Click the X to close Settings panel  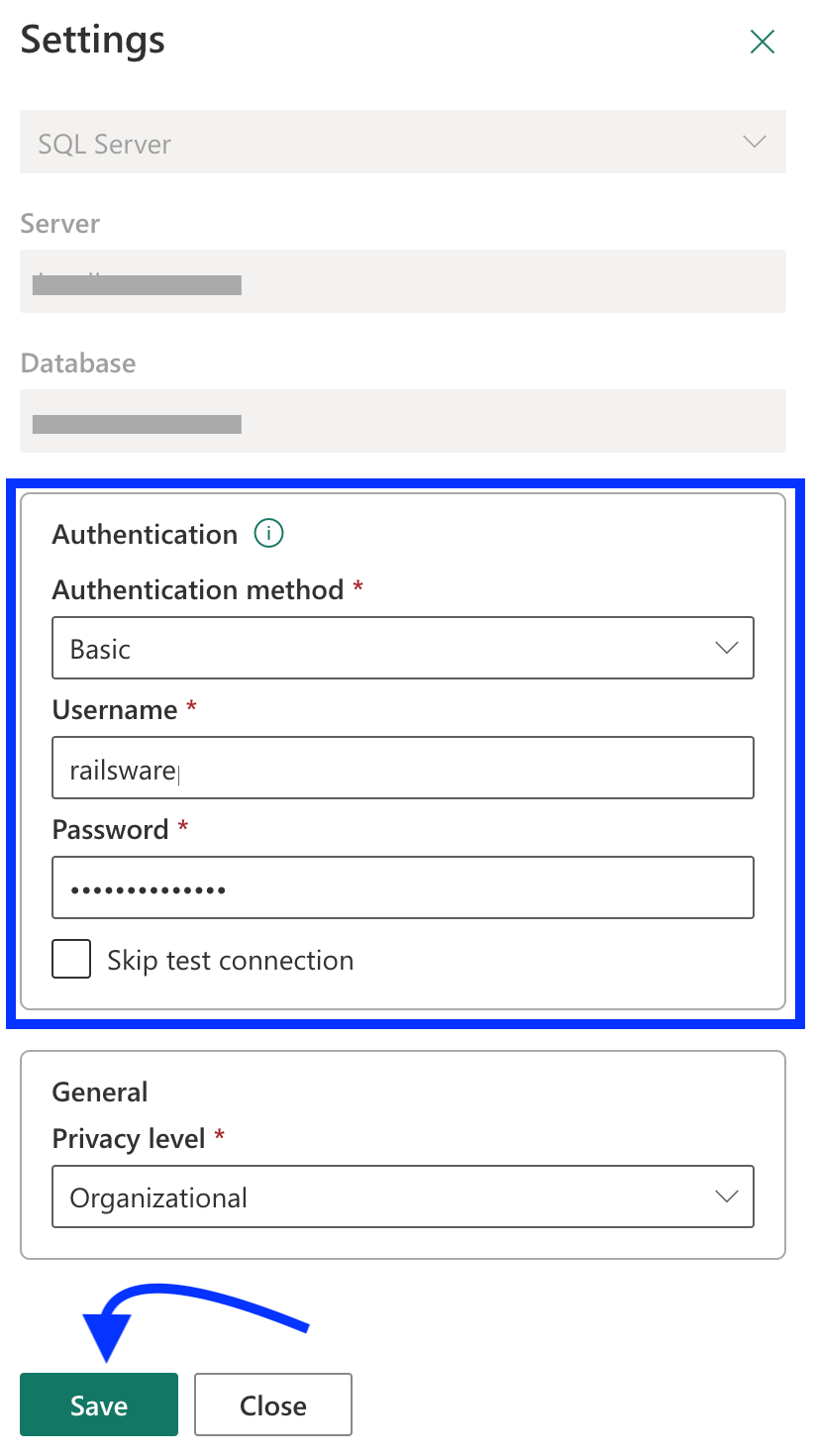[x=763, y=42]
